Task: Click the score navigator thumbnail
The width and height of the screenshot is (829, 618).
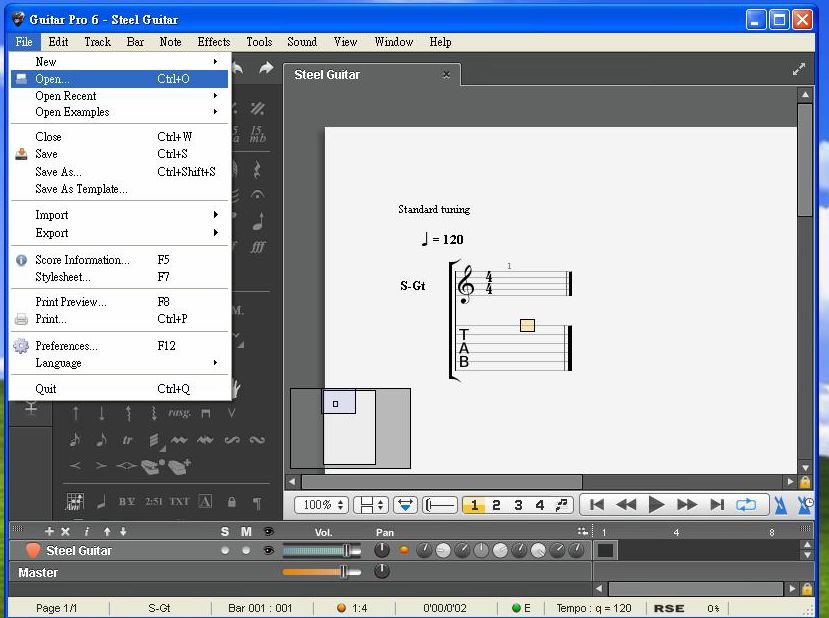Action: [x=350, y=428]
